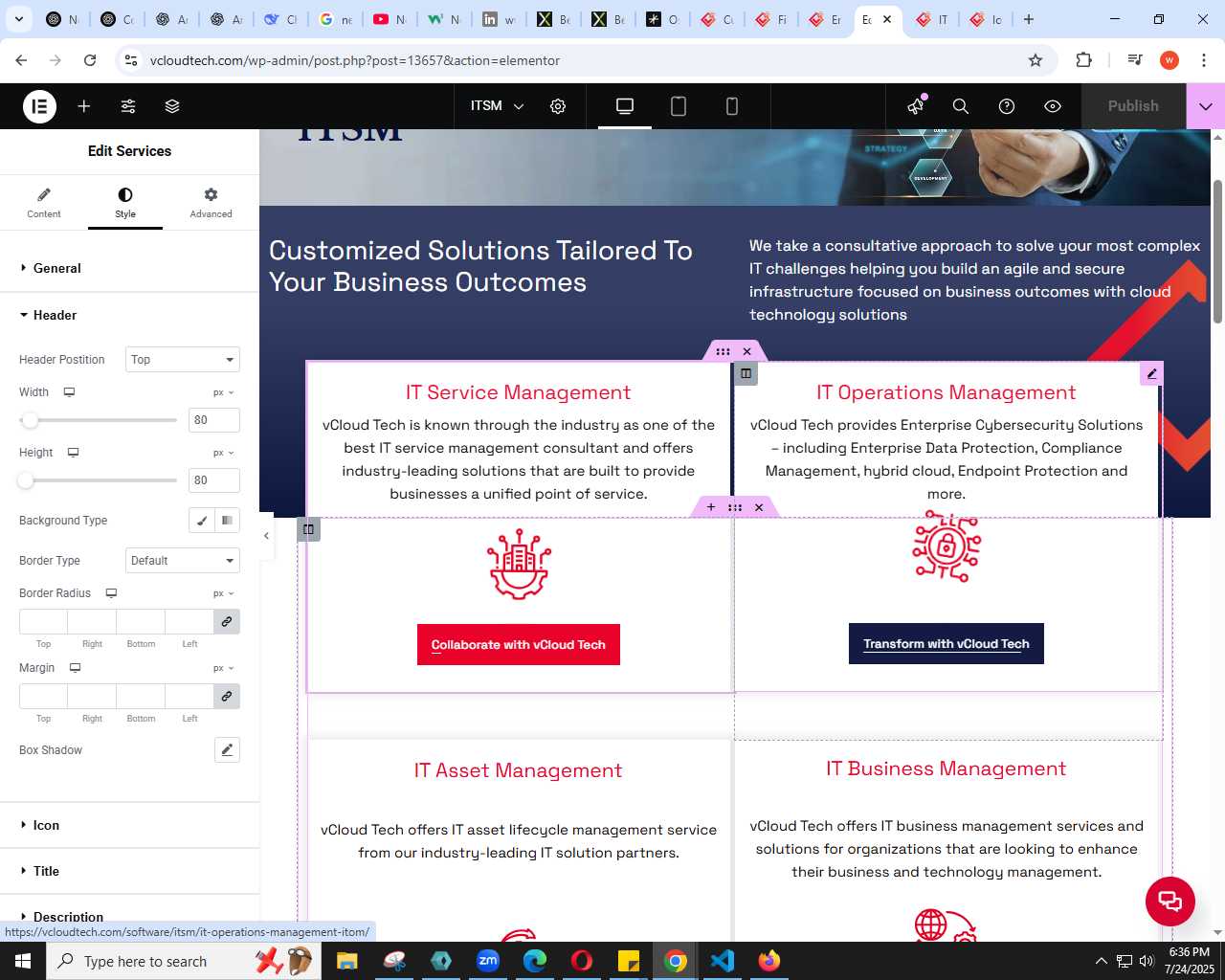Viewport: 1225px width, 980px height.
Task: Collapse the editor panel arrow
Action: [x=266, y=536]
